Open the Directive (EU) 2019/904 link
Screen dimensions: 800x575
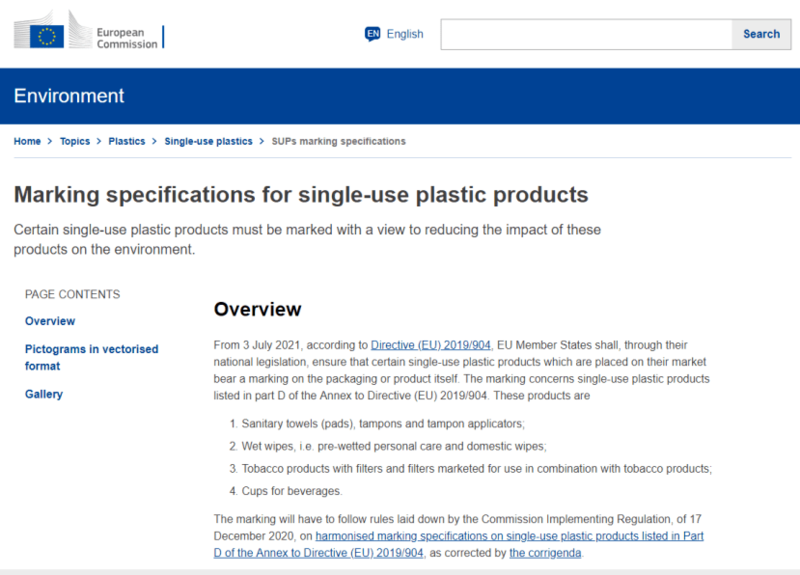click(x=431, y=345)
